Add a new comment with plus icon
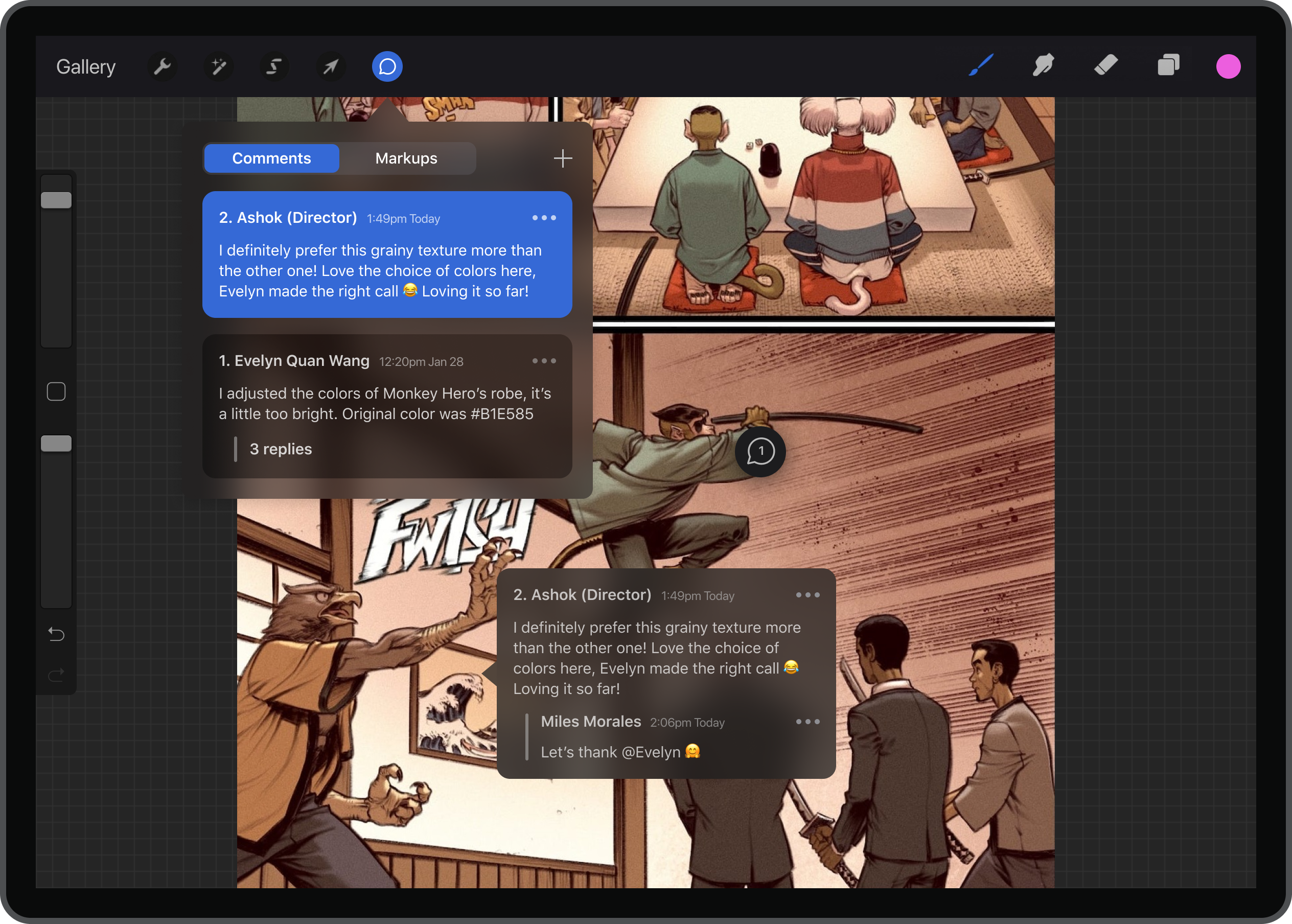 point(563,158)
